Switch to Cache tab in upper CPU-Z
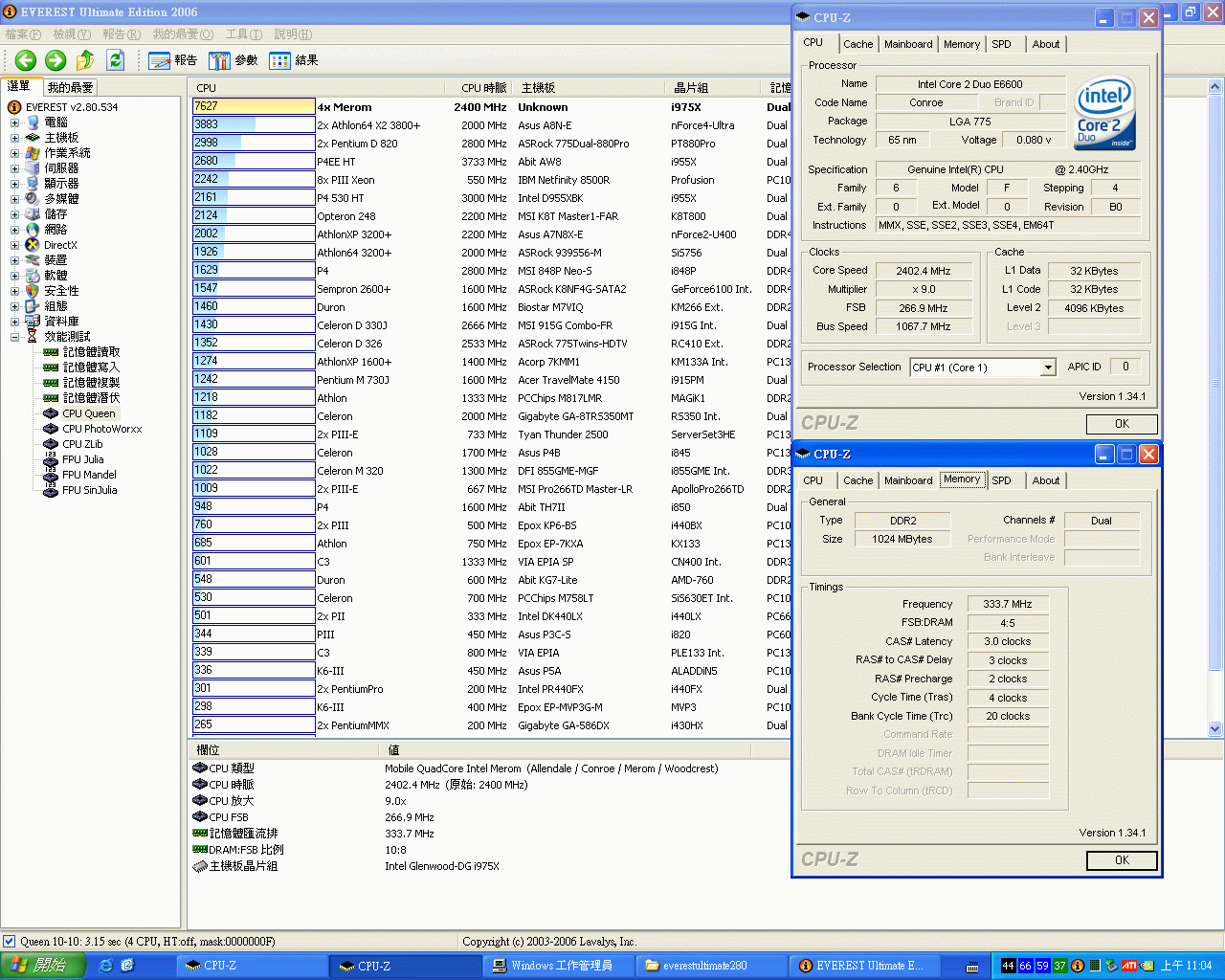1225x980 pixels. pos(857,44)
